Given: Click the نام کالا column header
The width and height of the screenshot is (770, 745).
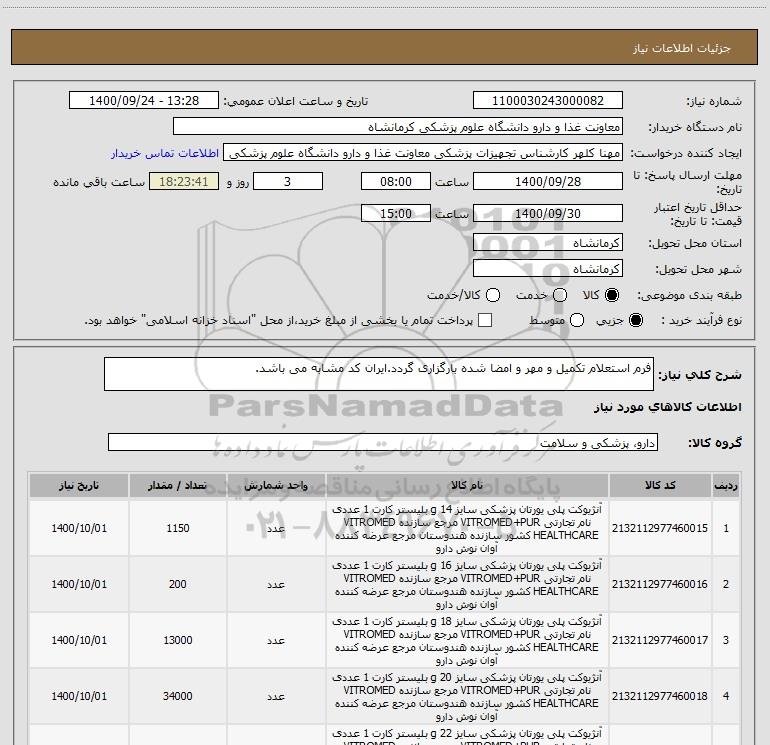Looking at the screenshot, I should [x=467, y=486].
